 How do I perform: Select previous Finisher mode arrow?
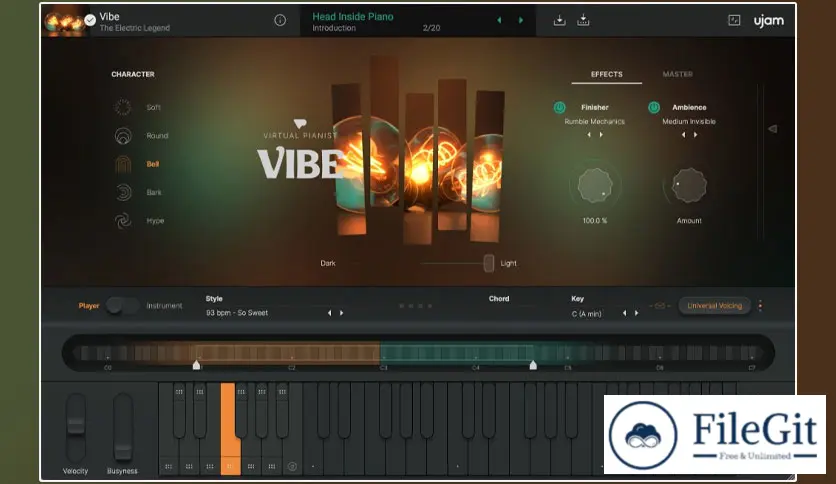[x=589, y=135]
